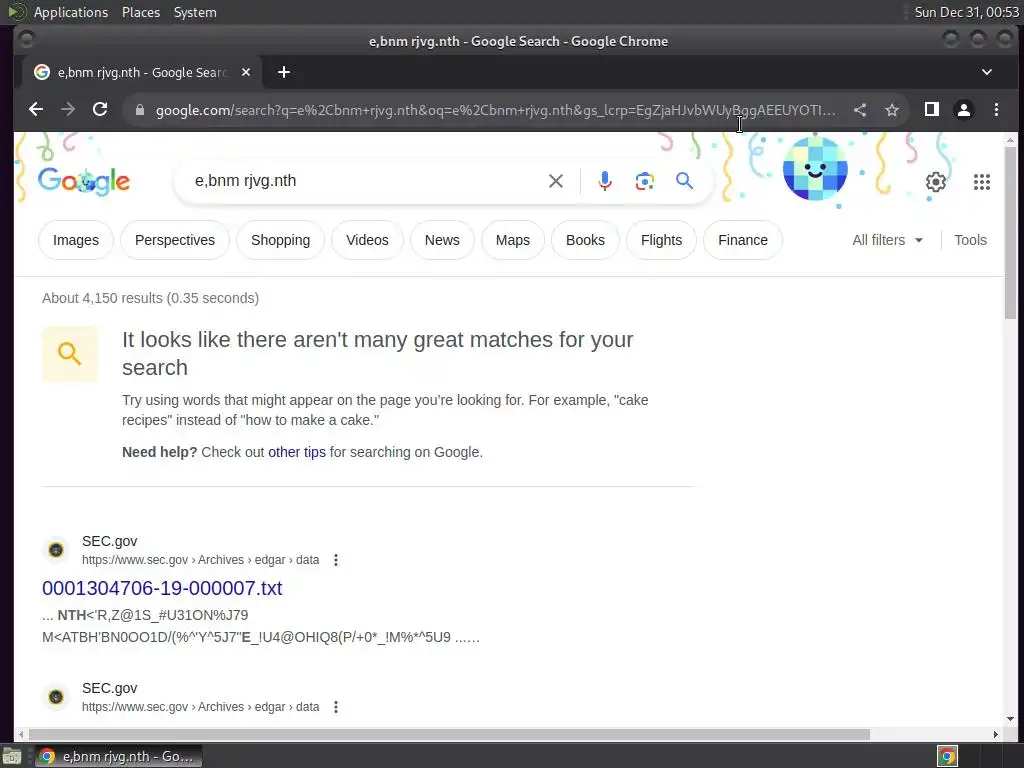Screen dimensions: 1024x768
Task: Close the Google Search tab
Action: point(246,72)
